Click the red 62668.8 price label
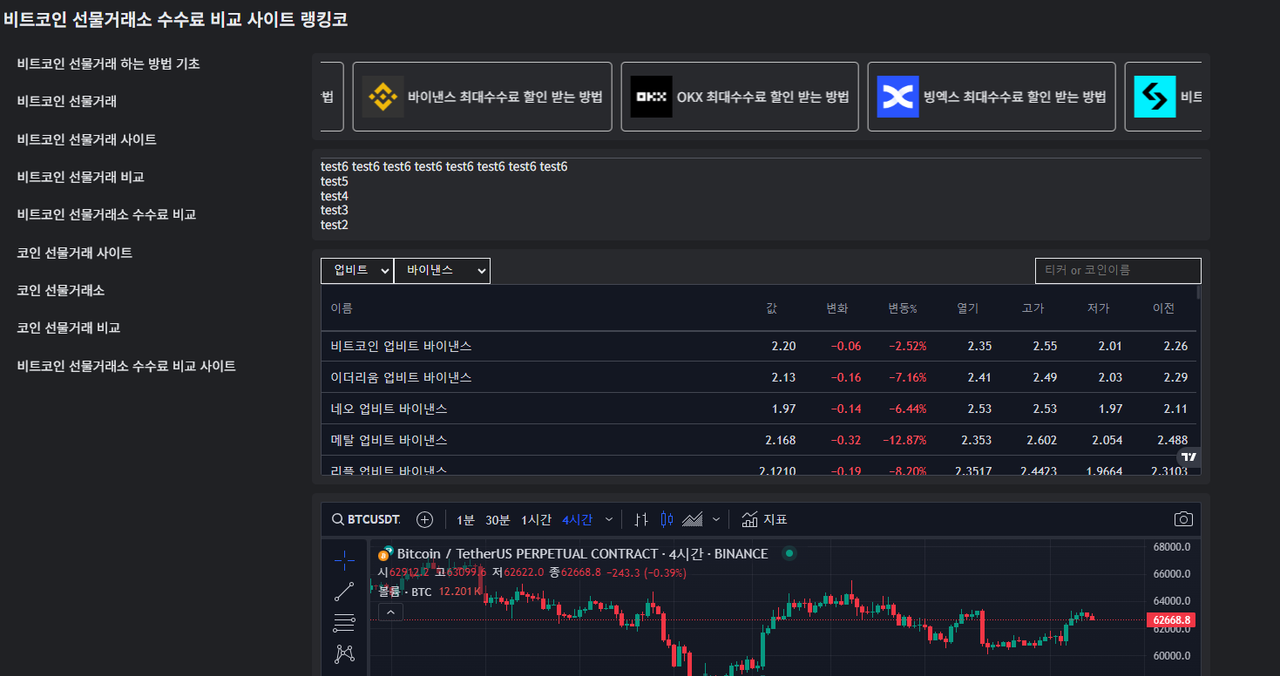Viewport: 1280px width, 676px height. [x=1172, y=620]
